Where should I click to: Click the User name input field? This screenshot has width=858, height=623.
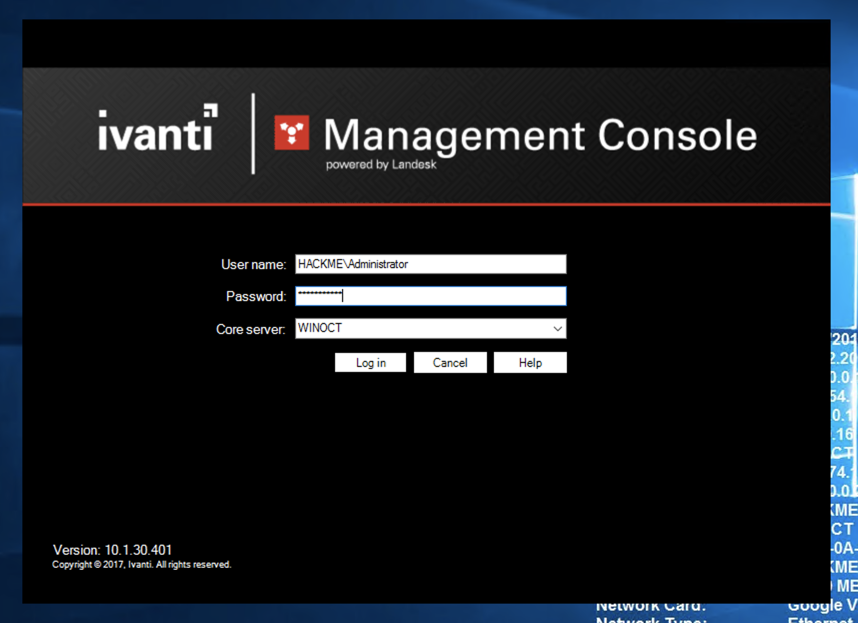pyautogui.click(x=431, y=264)
